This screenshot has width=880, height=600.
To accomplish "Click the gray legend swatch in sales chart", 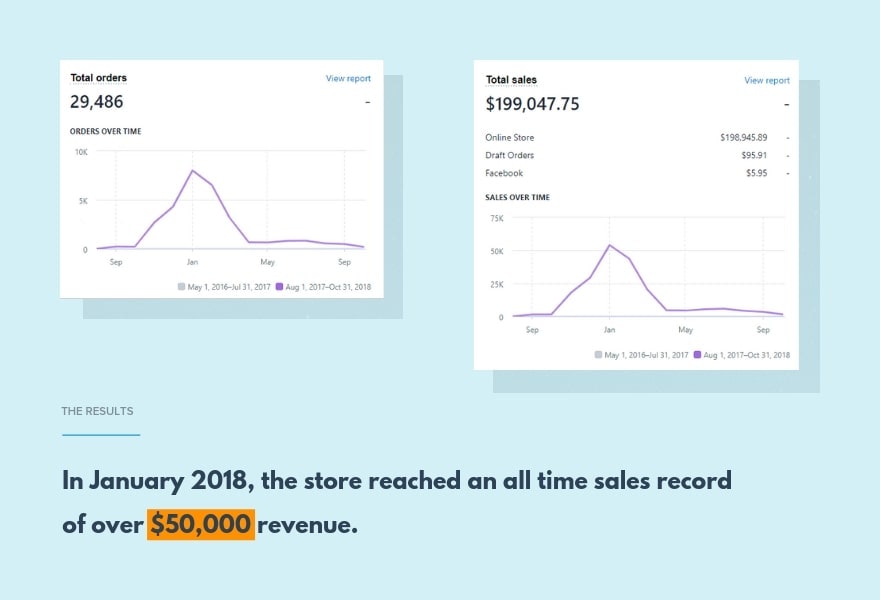I will point(599,354).
